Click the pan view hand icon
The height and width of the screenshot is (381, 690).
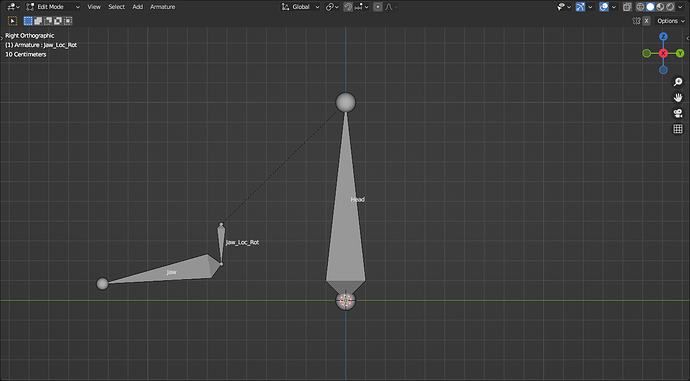(678, 98)
